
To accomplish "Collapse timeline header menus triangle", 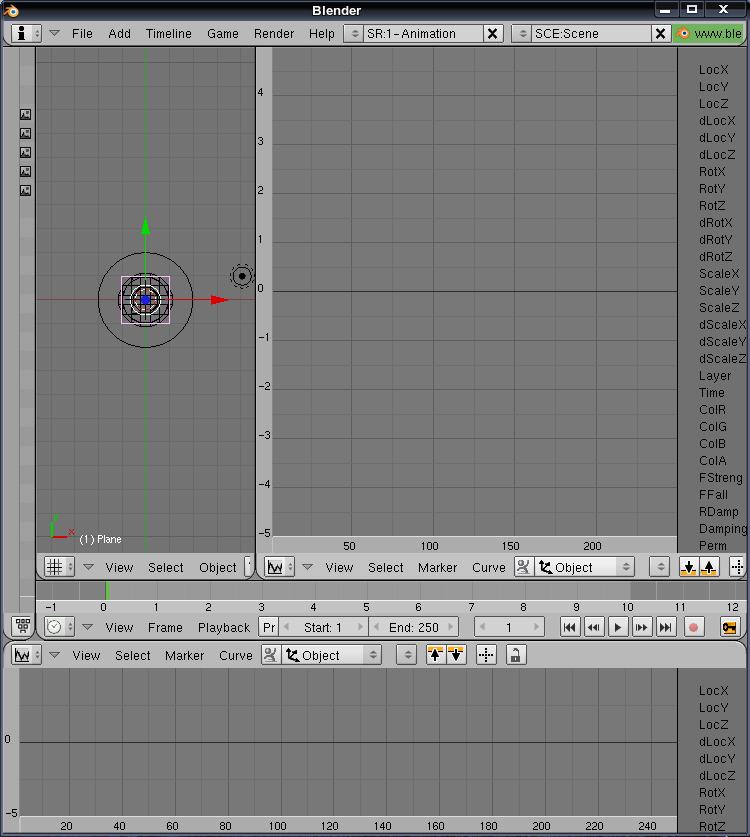I will [x=88, y=627].
